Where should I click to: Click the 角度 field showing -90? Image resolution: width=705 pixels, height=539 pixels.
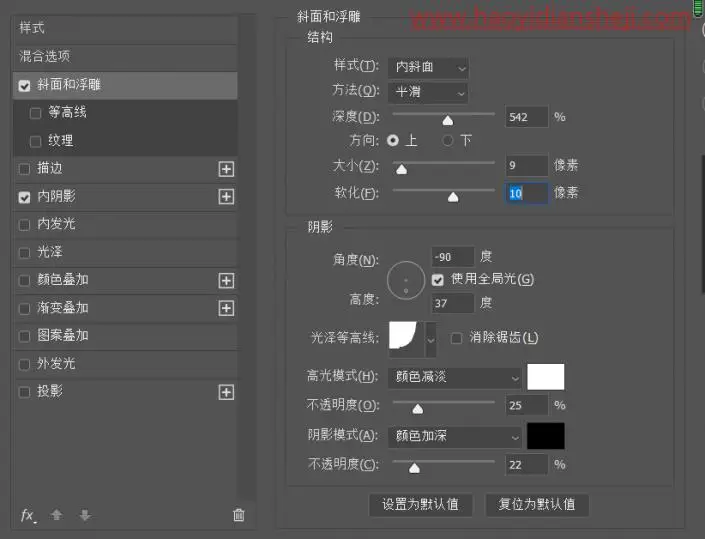(453, 257)
